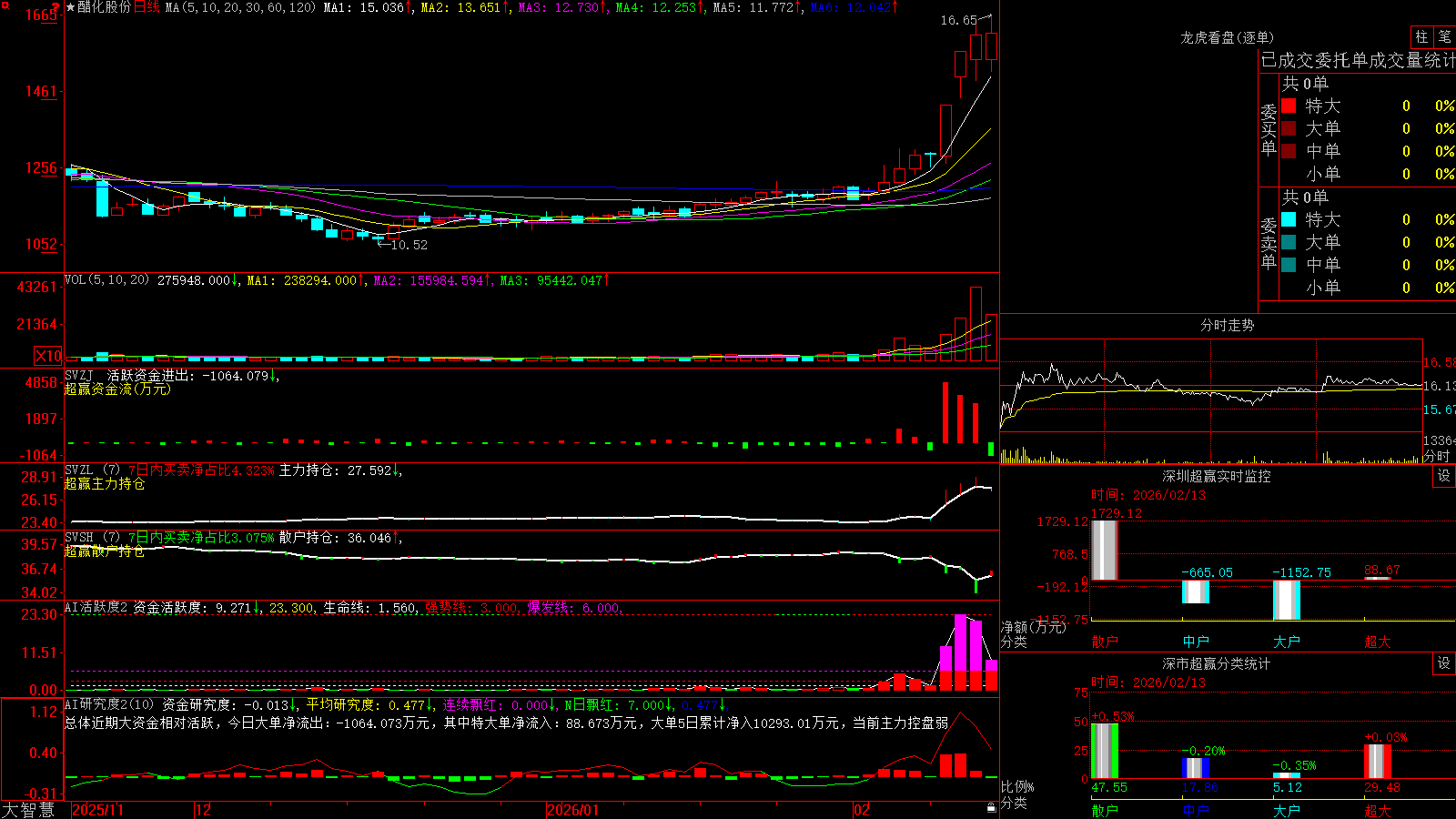
Task: Click the stock name 醋化股份
Action: click(x=104, y=7)
